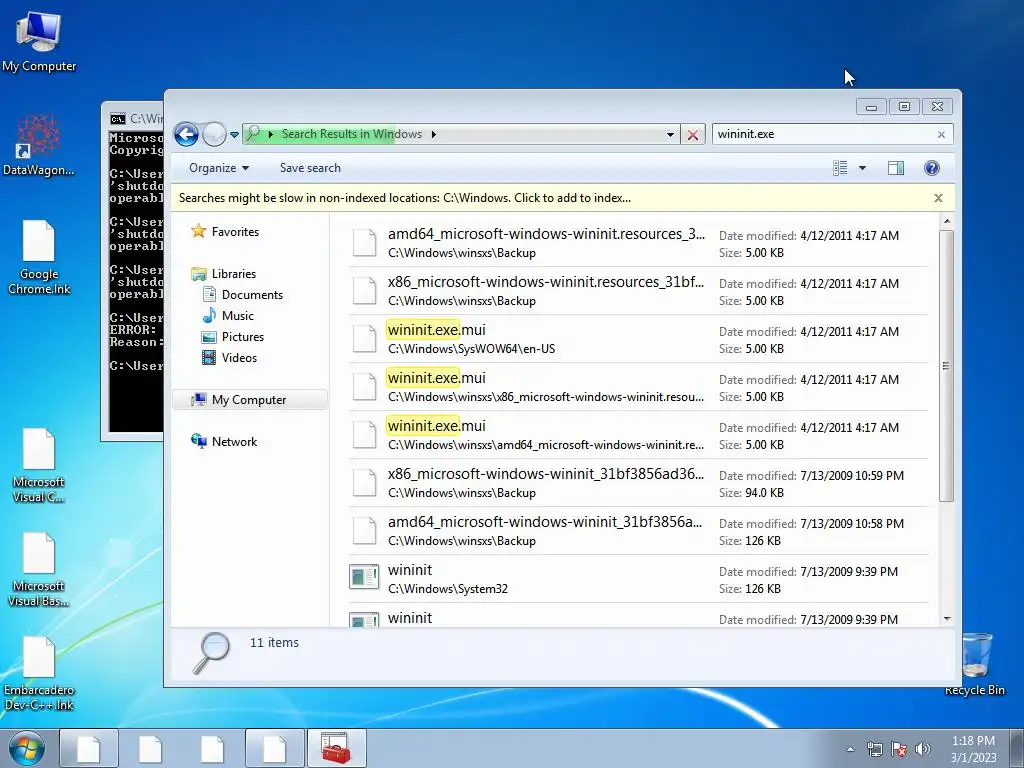Viewport: 1024px width, 768px height.
Task: Click Search Results in Windows breadcrumb
Action: click(351, 134)
